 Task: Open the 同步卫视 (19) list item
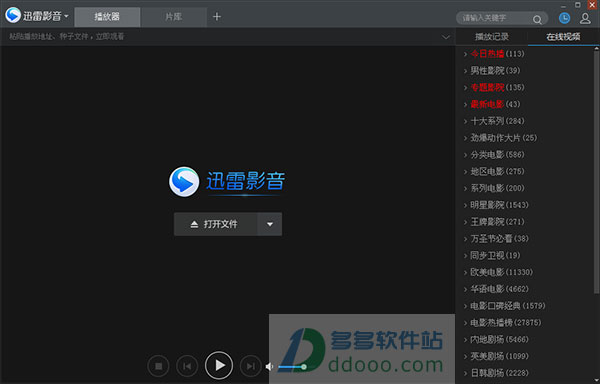(491, 256)
